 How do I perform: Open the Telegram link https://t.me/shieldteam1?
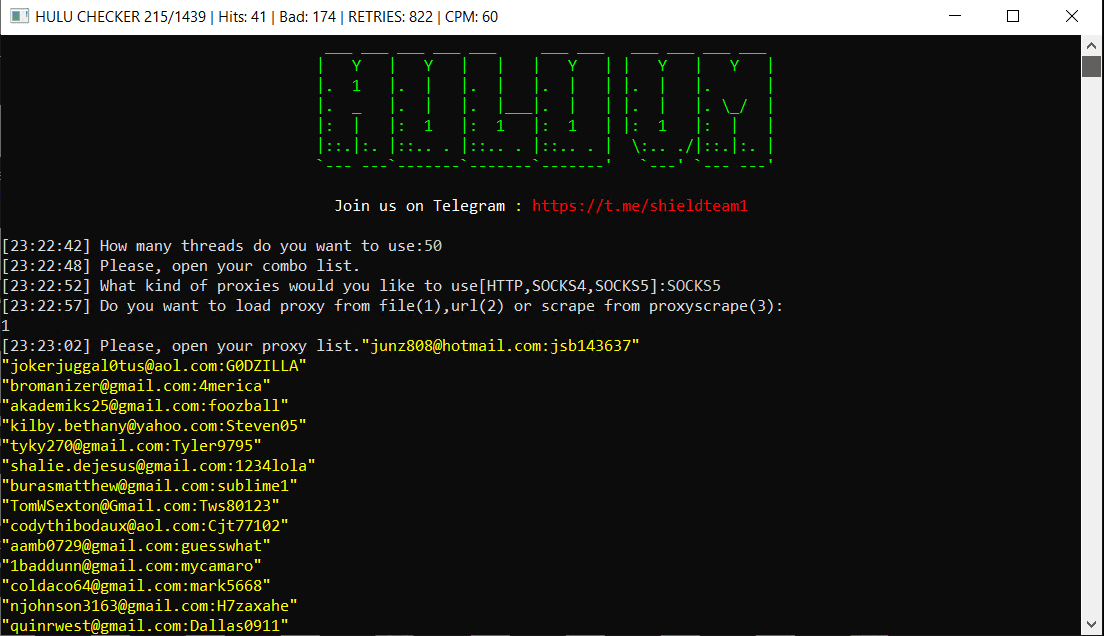pyautogui.click(x=639, y=205)
